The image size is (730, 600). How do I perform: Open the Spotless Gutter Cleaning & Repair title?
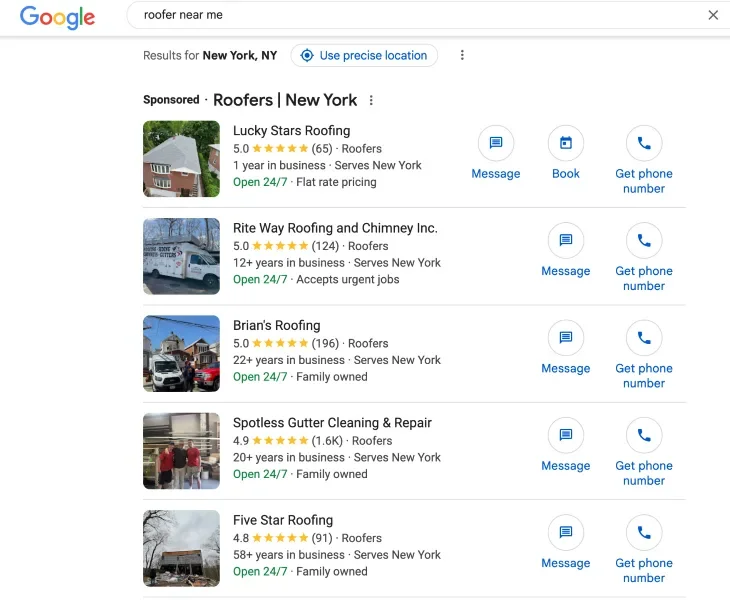point(332,423)
